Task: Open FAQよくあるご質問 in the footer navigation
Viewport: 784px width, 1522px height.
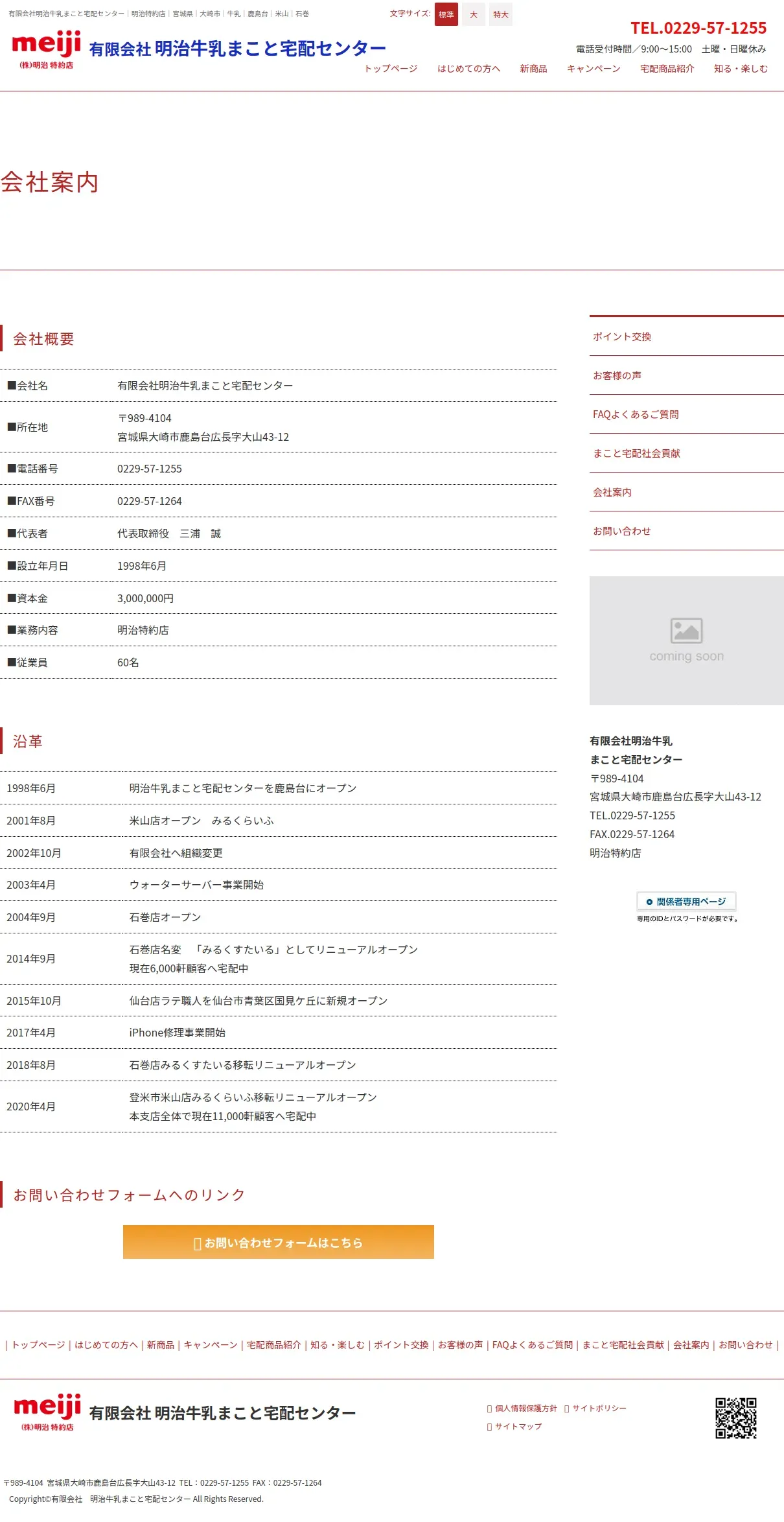Action: point(533,1345)
